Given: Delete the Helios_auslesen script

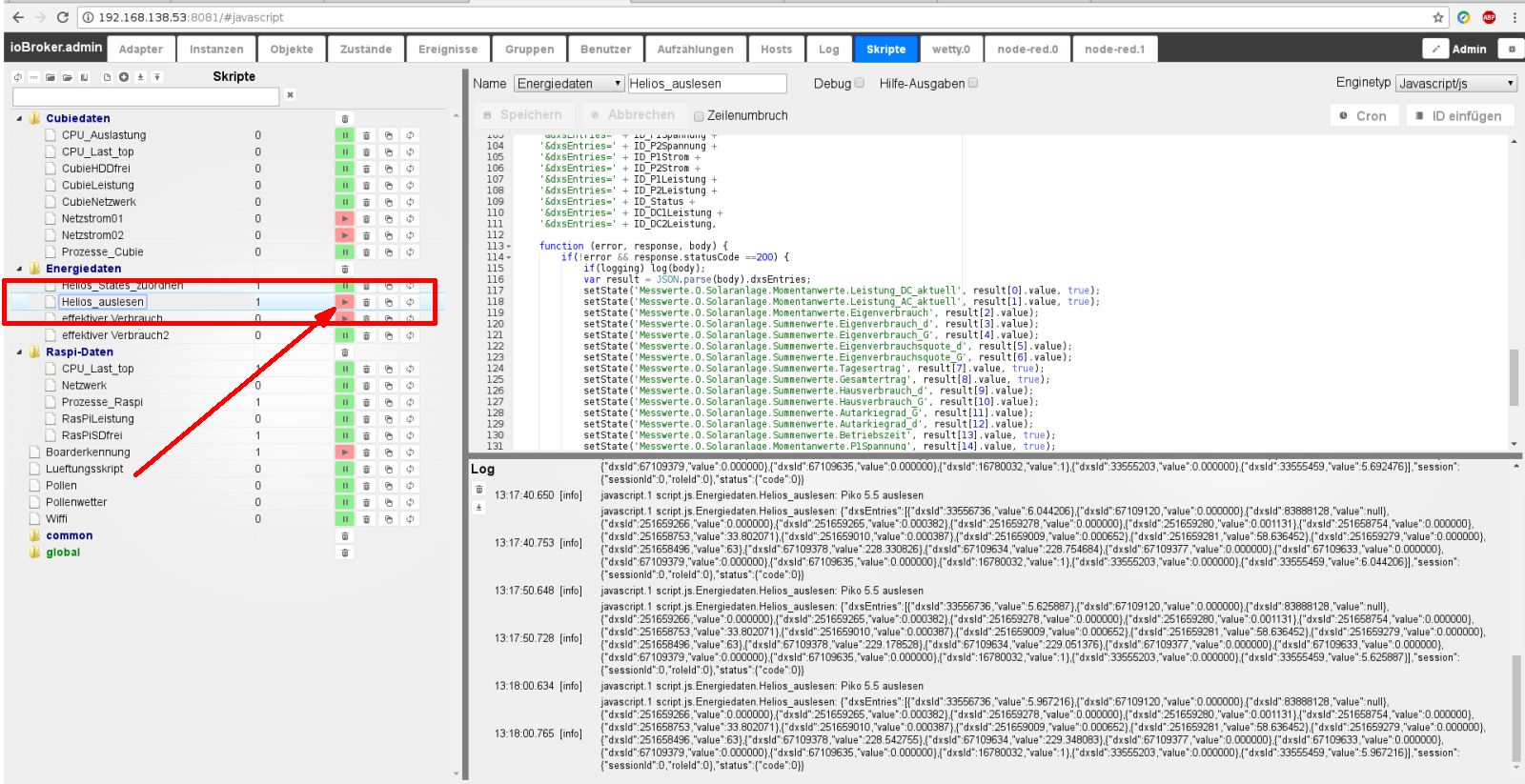Looking at the screenshot, I should coord(366,302).
